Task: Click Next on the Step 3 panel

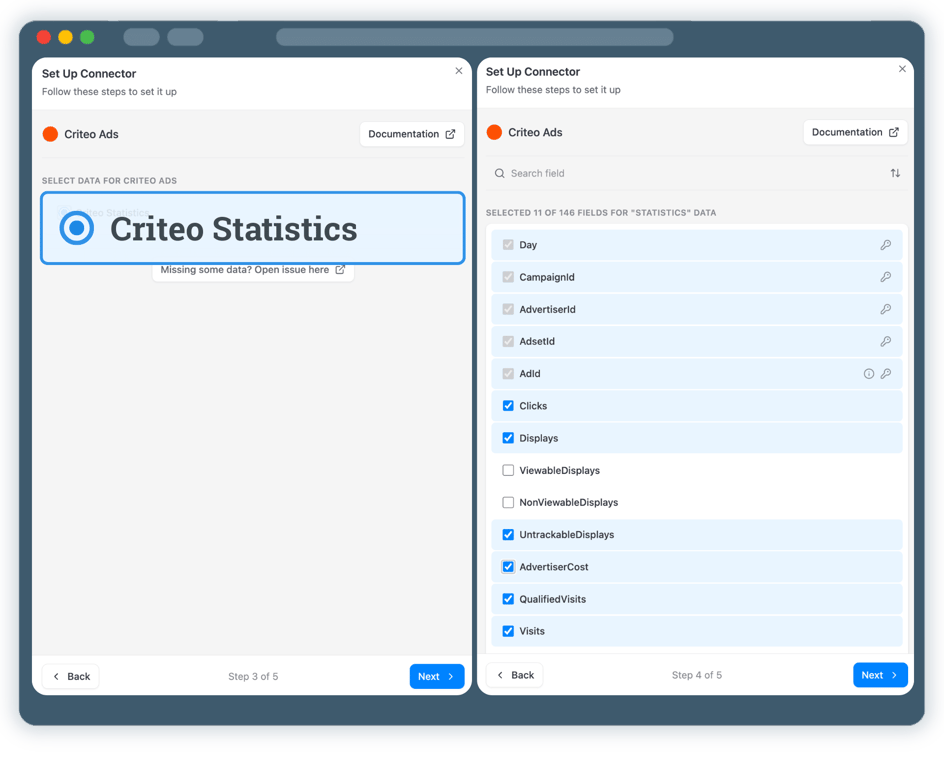Action: 436,677
